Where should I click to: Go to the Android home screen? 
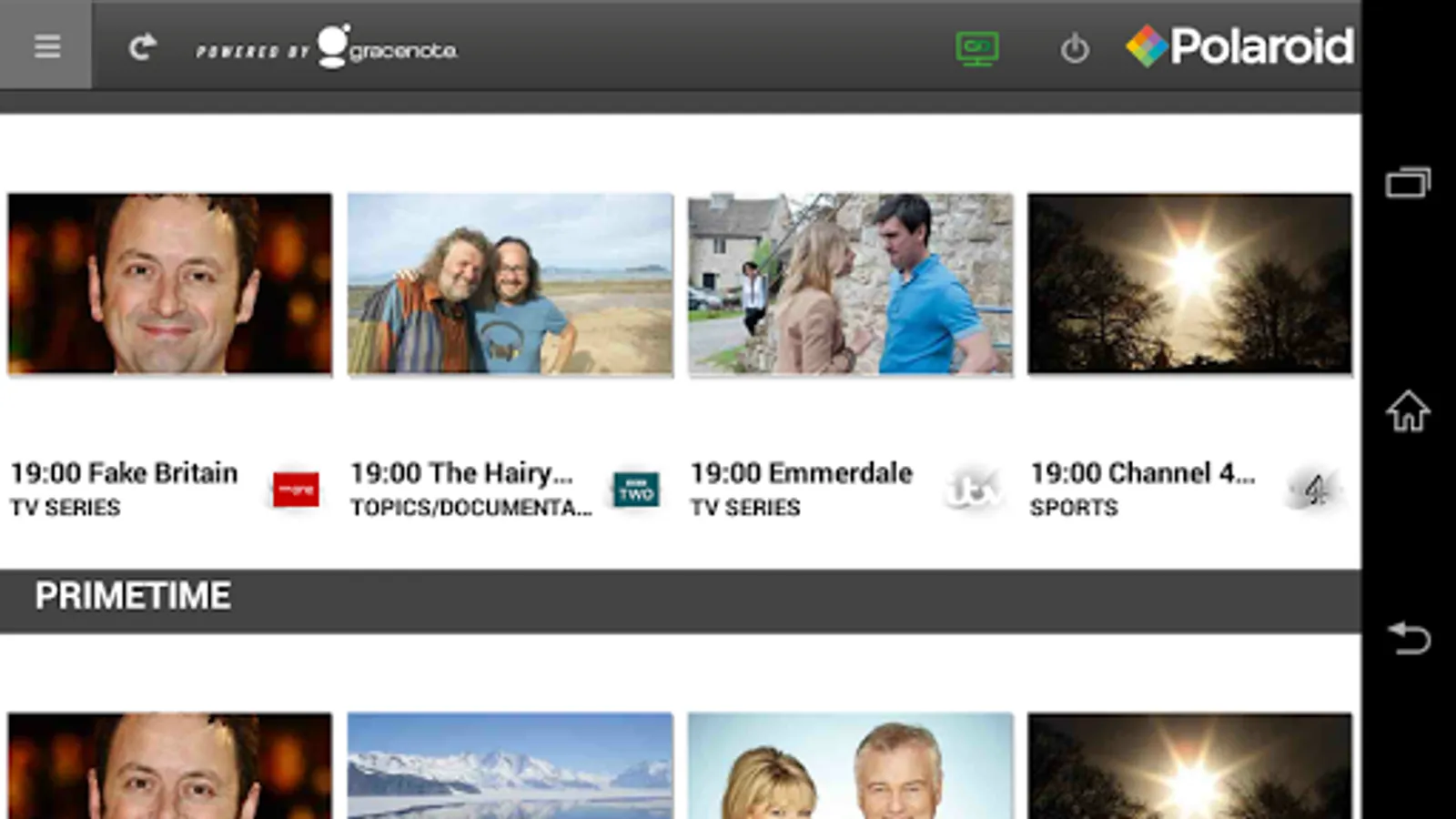click(1408, 410)
